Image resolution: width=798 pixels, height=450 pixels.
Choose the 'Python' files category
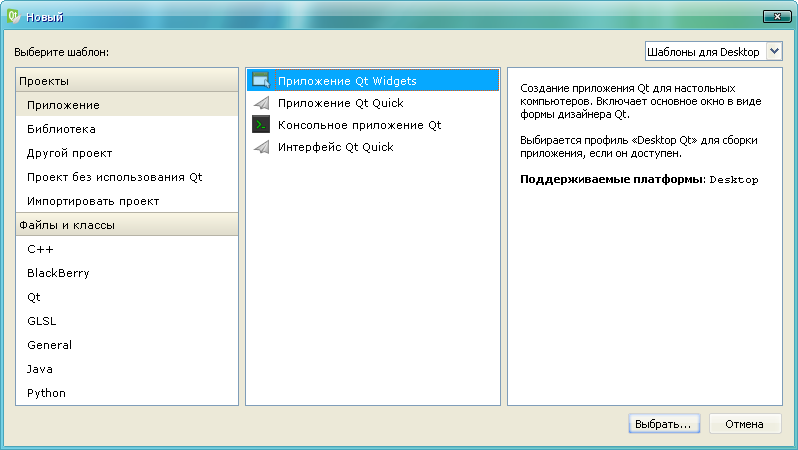point(127,392)
